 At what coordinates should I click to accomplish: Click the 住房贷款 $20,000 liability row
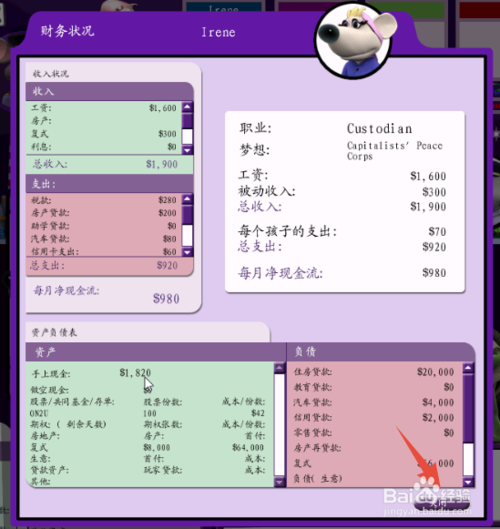coord(374,372)
